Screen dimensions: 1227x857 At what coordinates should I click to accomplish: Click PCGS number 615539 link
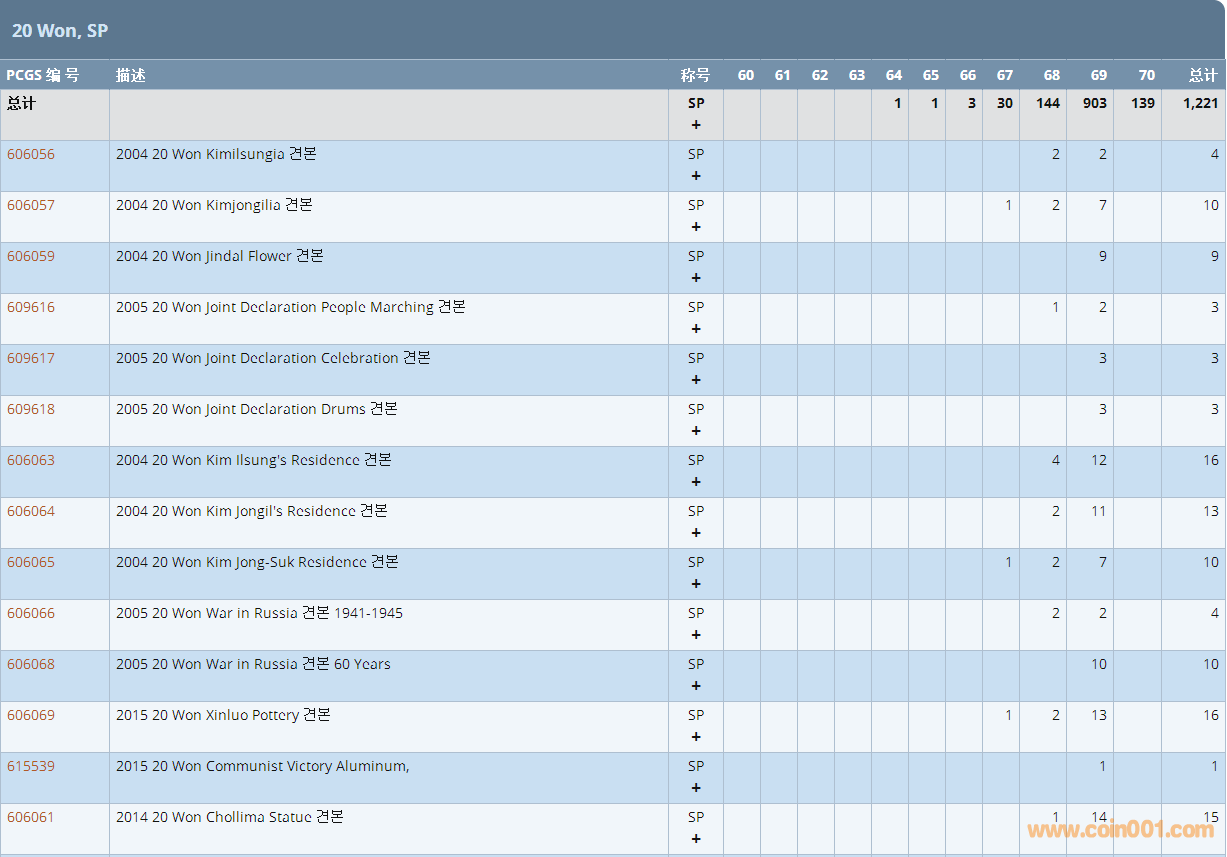[x=31, y=766]
